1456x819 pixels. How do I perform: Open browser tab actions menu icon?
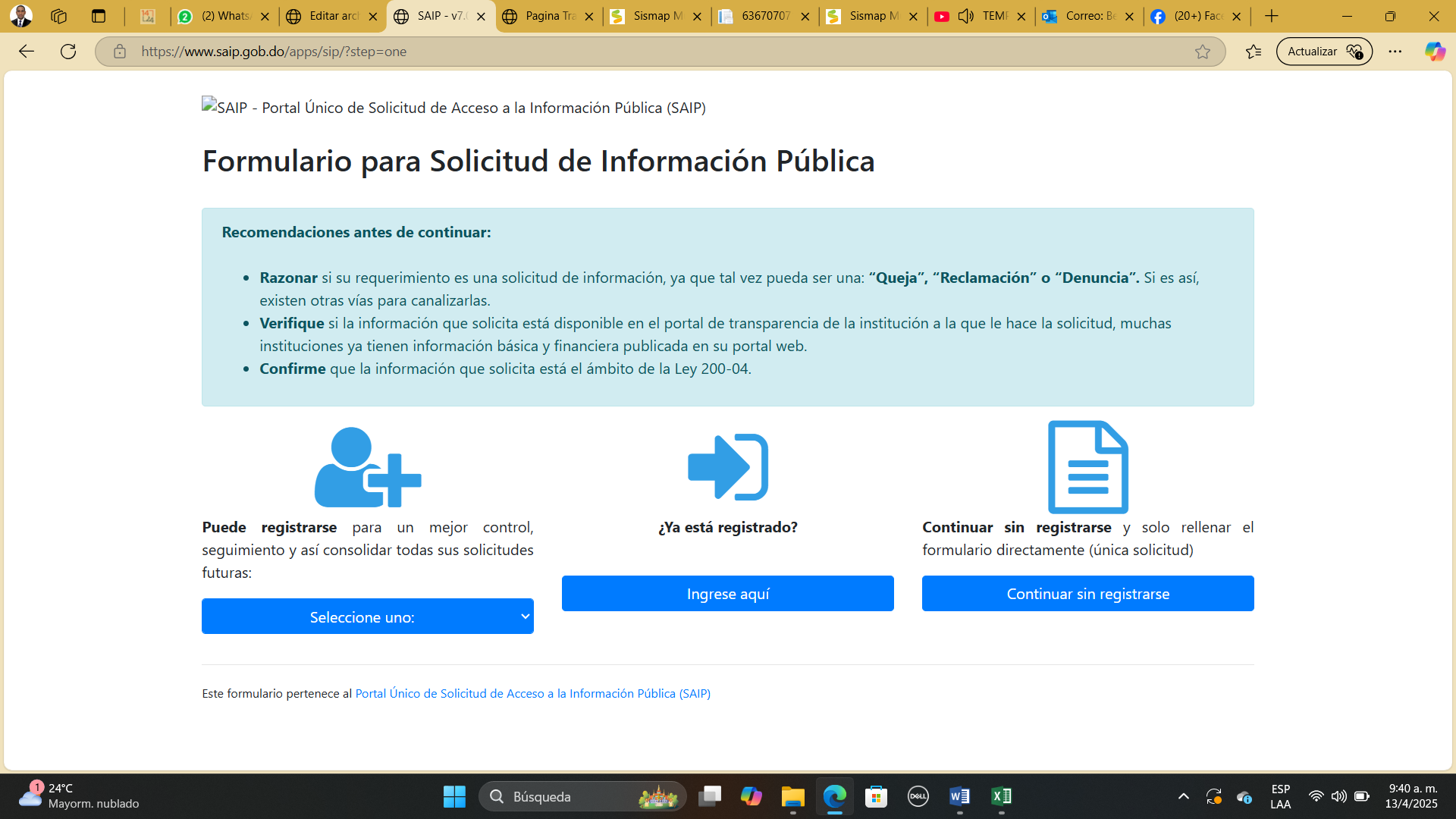99,16
